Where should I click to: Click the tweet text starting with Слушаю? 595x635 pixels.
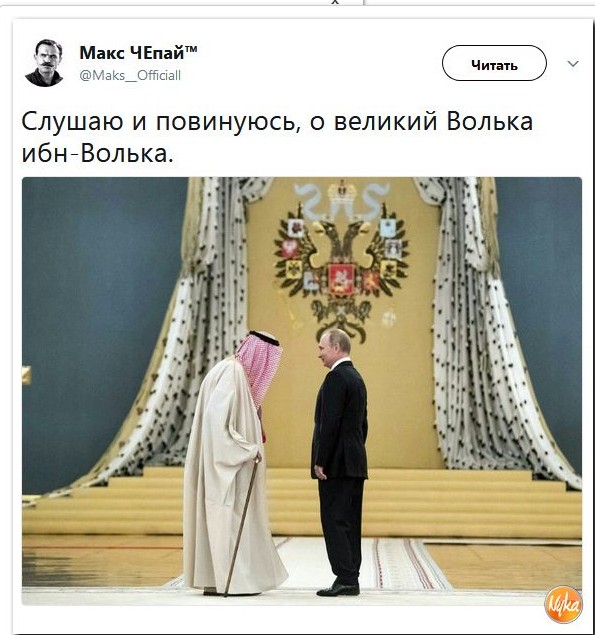point(277,138)
